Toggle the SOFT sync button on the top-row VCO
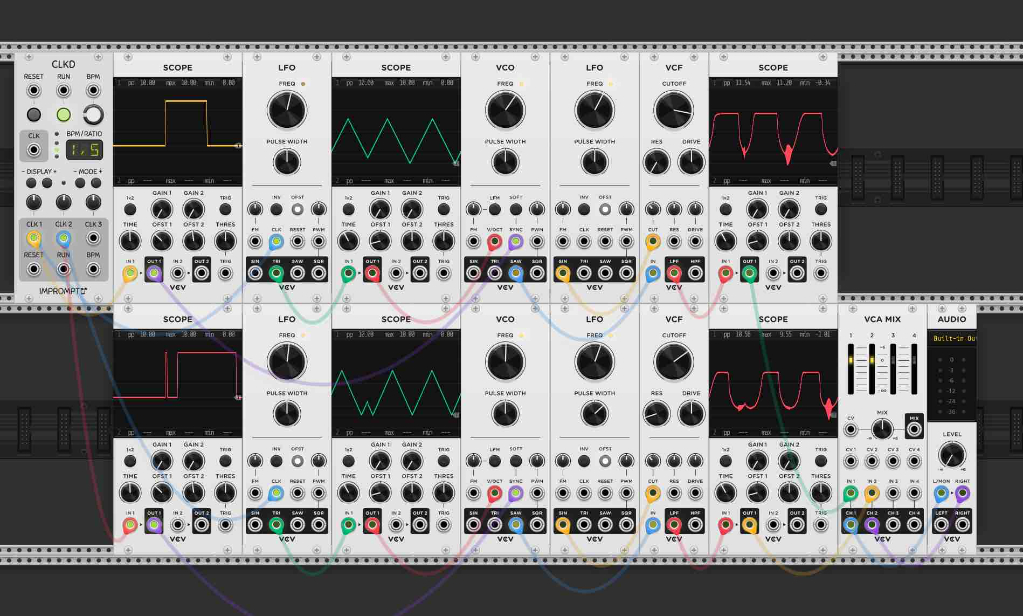Viewport: 1023px width, 616px height. click(x=516, y=210)
